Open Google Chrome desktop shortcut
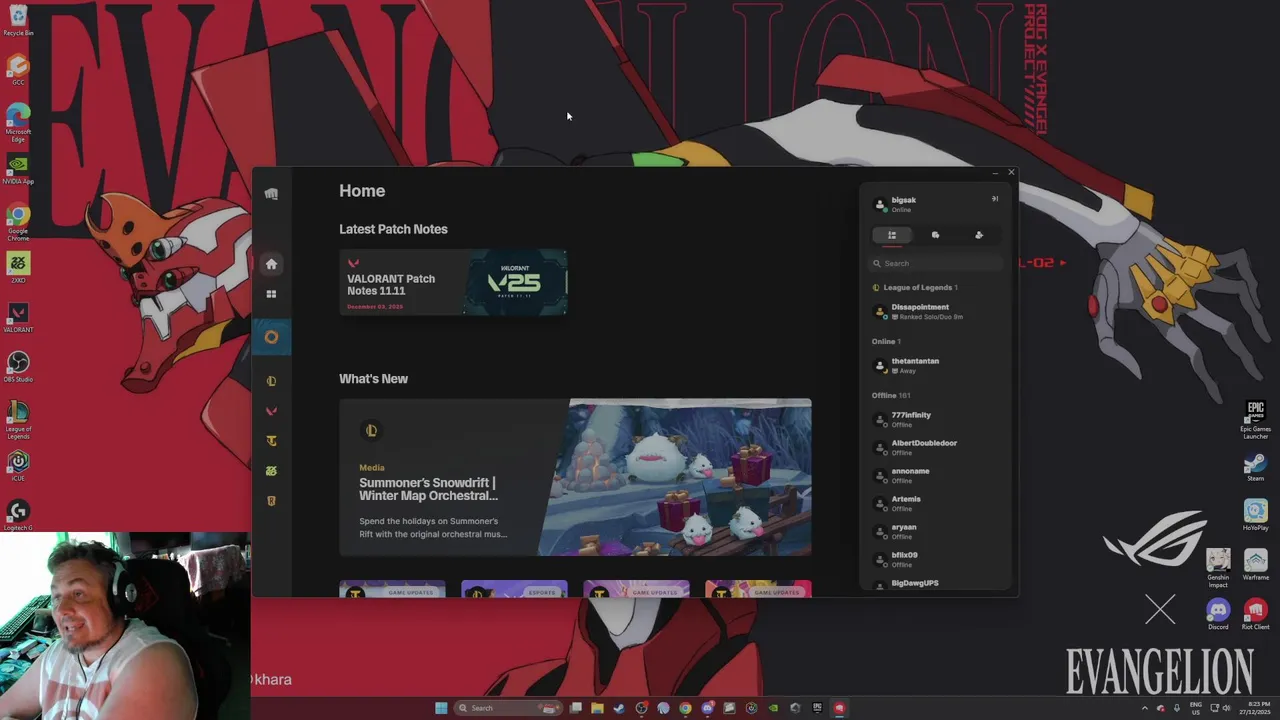Image resolution: width=1280 pixels, height=720 pixels. point(18,222)
